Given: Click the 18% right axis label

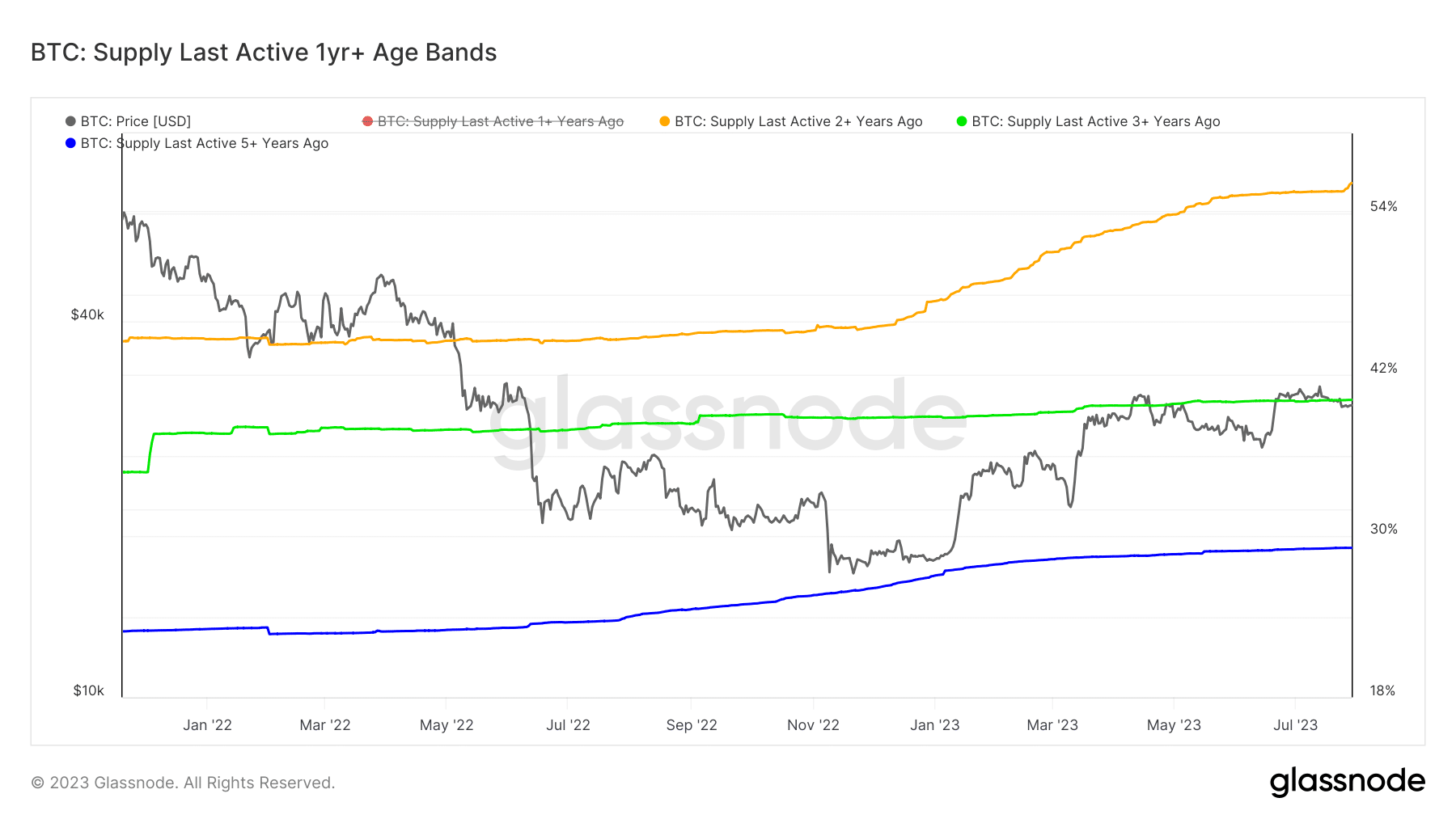Looking at the screenshot, I should pos(1382,690).
